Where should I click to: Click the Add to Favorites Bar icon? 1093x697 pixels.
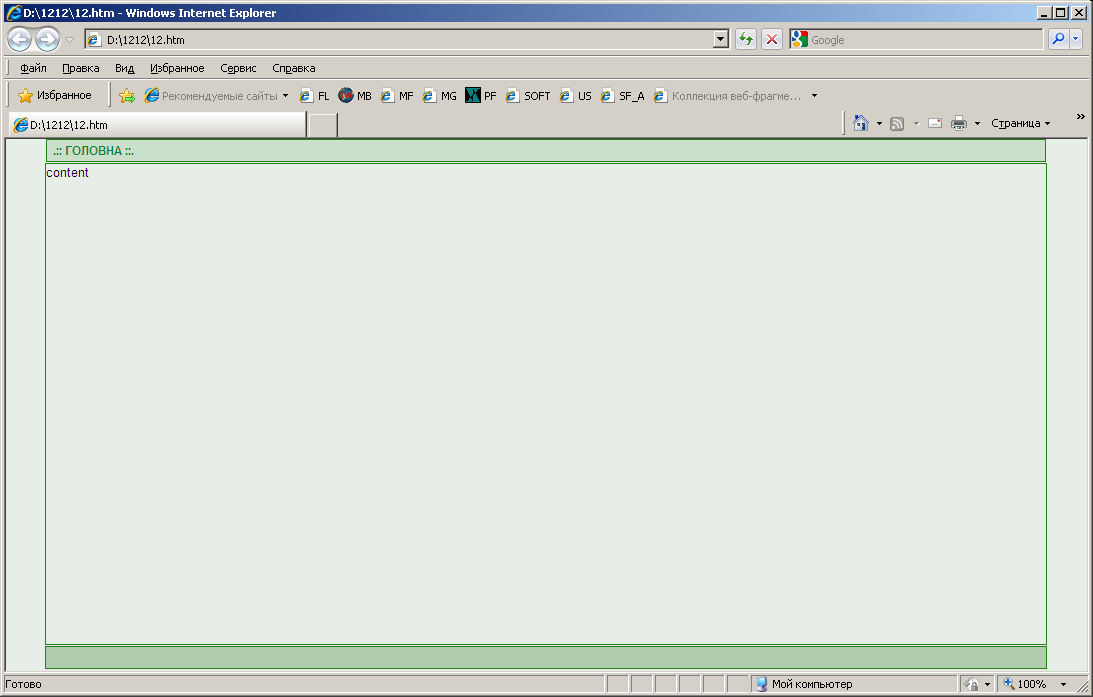pyautogui.click(x=127, y=96)
